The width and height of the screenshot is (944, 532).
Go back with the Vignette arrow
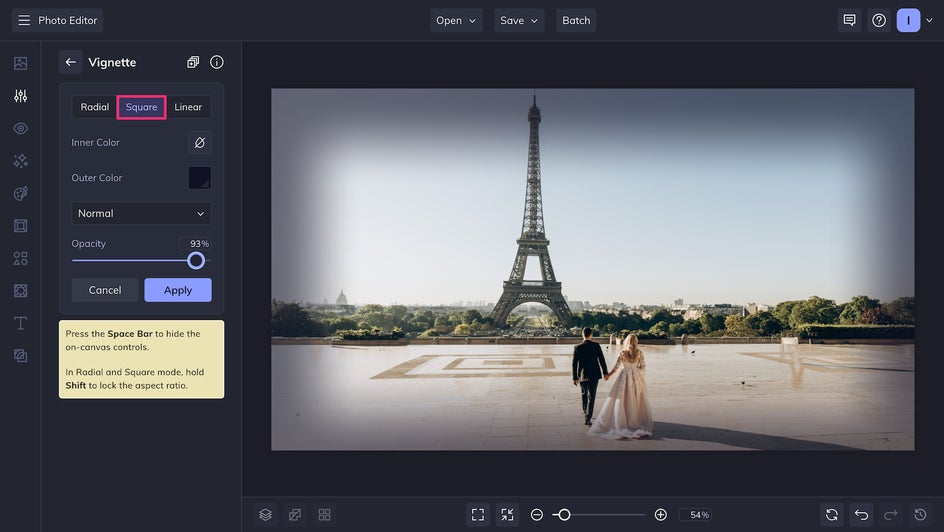(x=70, y=62)
